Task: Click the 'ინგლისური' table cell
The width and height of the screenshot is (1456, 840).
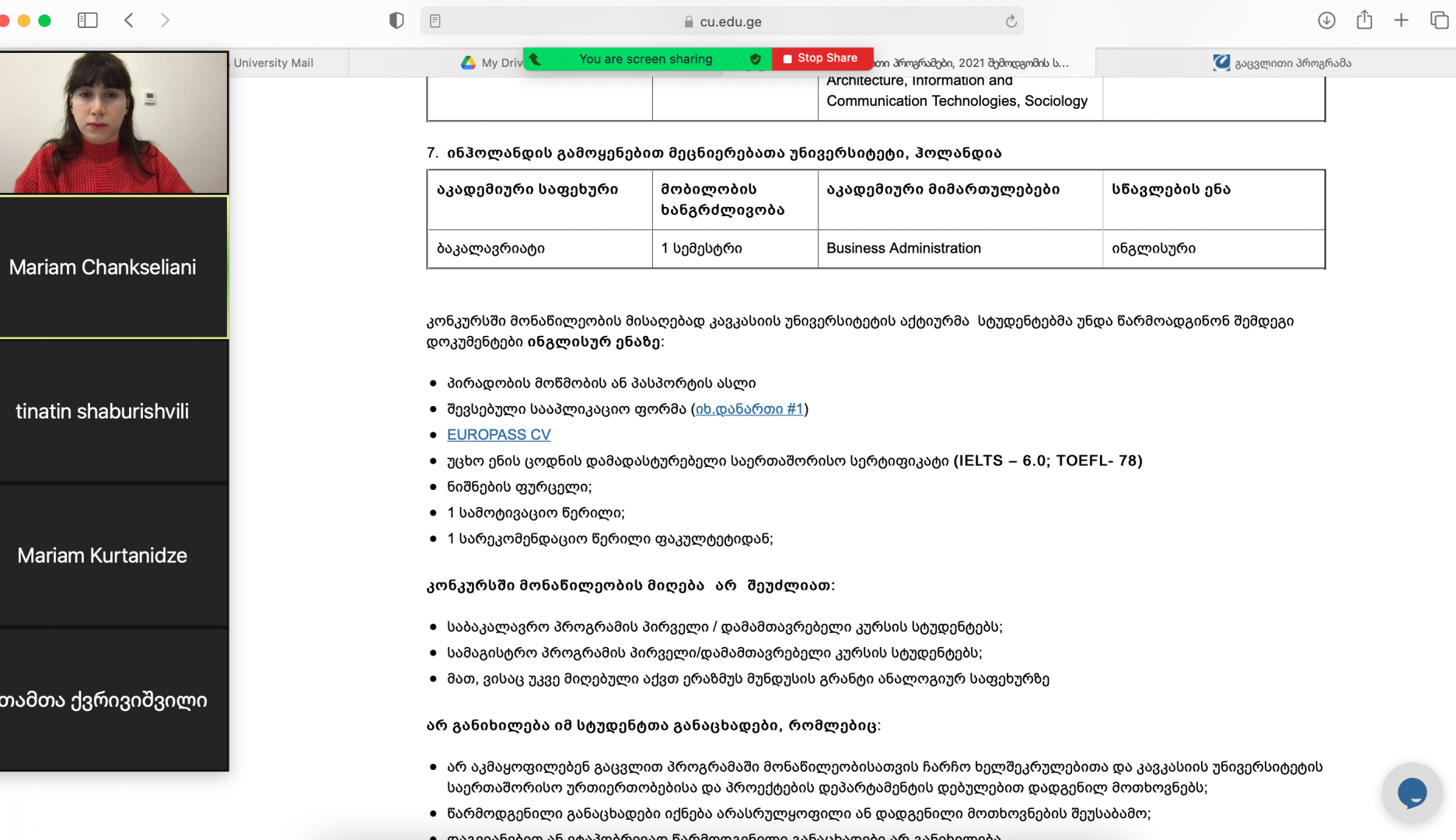Action: [1213, 249]
